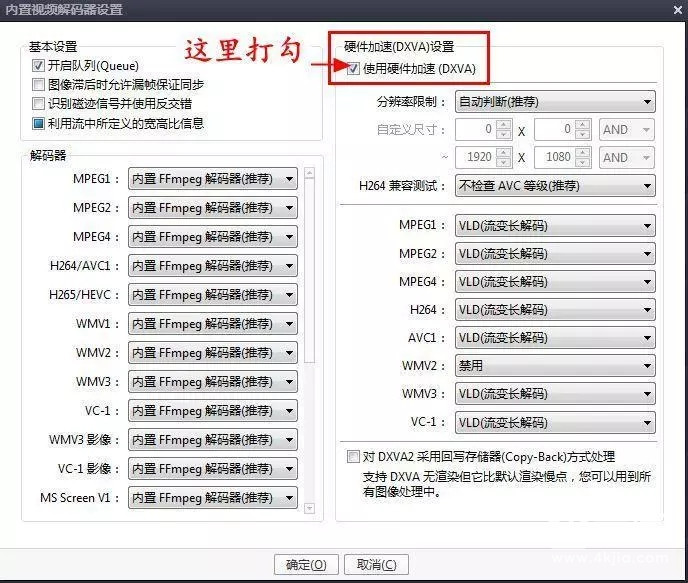The width and height of the screenshot is (688, 583).
Task: Open VC-1 DXVA mode dropdown
Action: tap(555, 422)
